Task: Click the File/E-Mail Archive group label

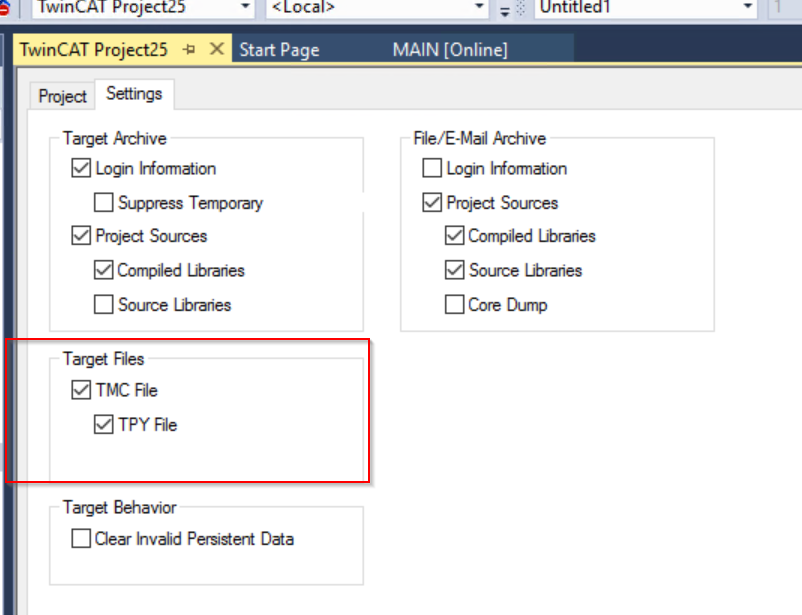Action: click(x=479, y=138)
